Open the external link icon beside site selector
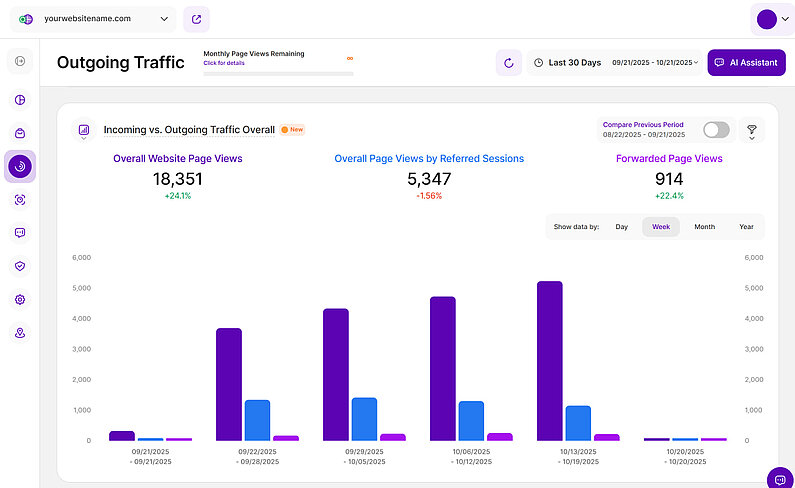Screen dimensions: 795x488 (197, 19)
